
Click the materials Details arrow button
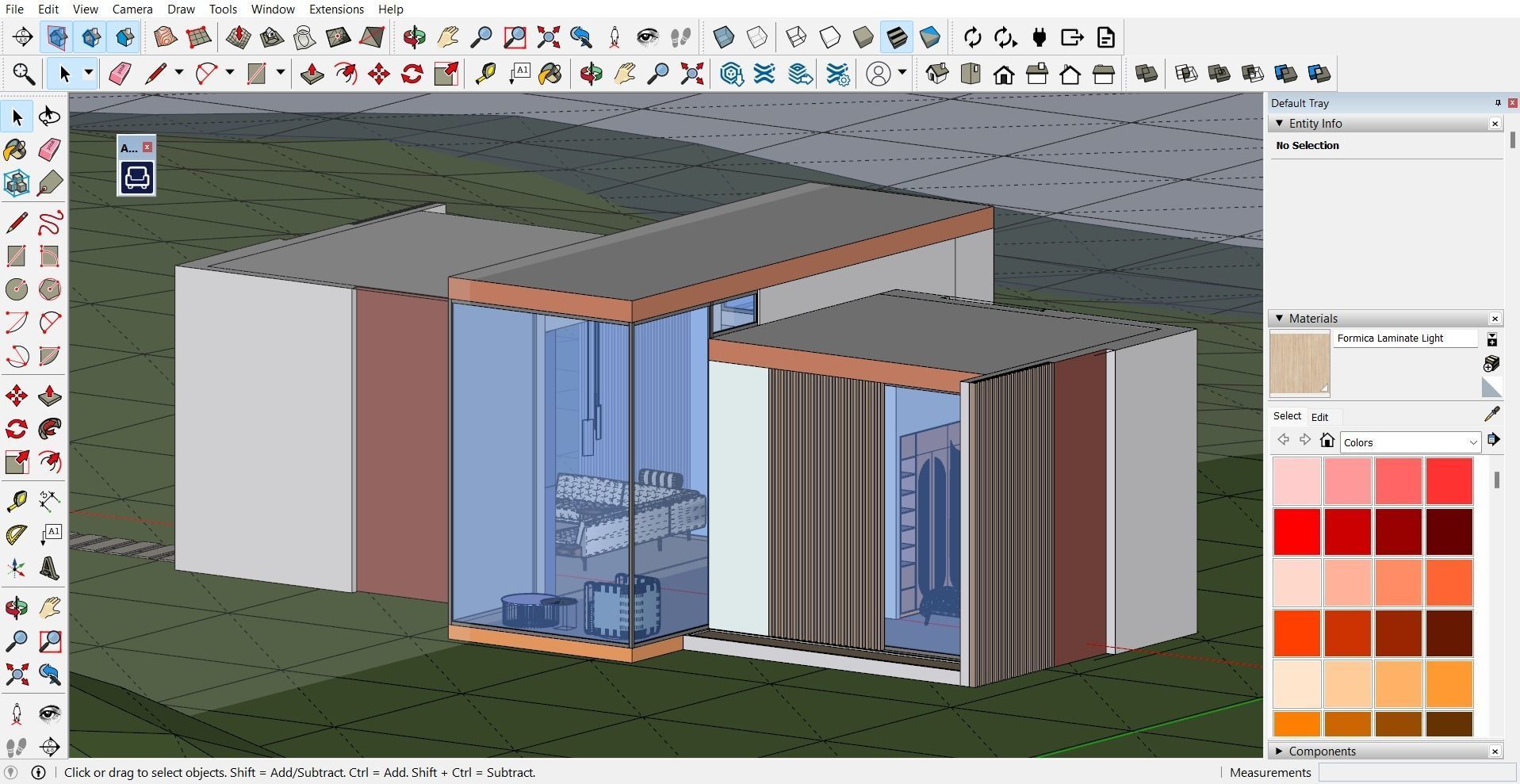(1494, 440)
